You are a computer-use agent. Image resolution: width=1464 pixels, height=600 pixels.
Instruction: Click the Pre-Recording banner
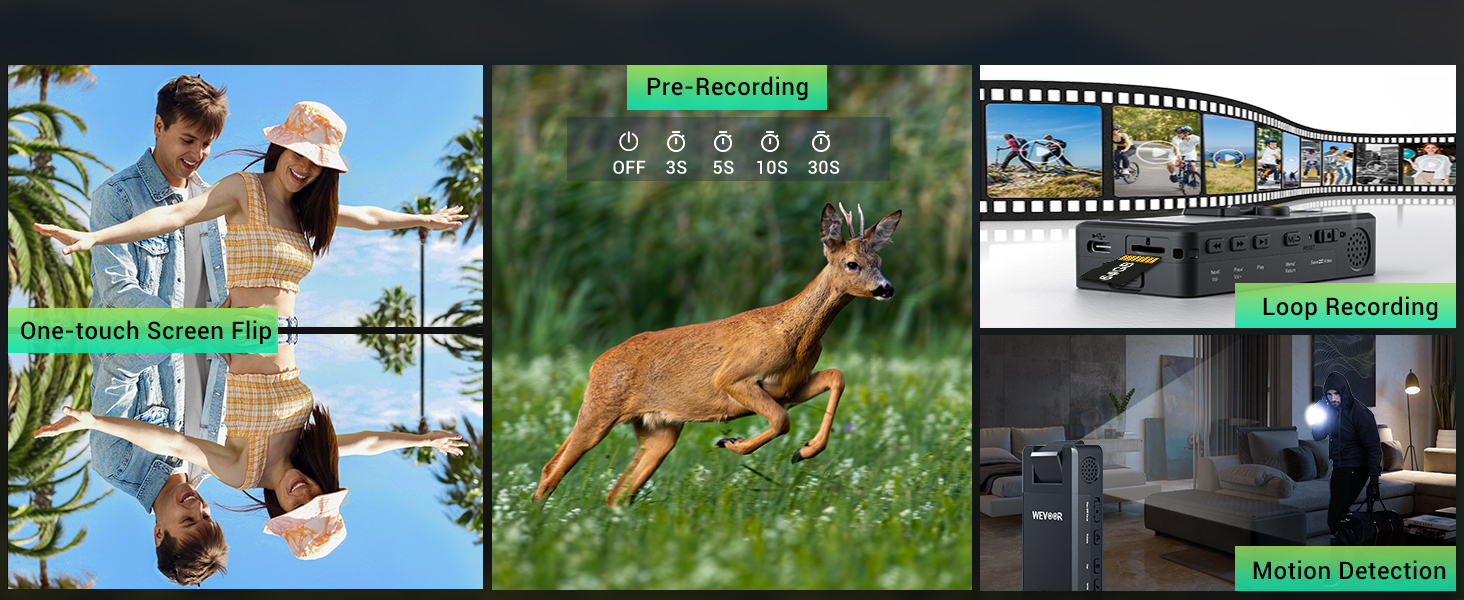click(726, 88)
